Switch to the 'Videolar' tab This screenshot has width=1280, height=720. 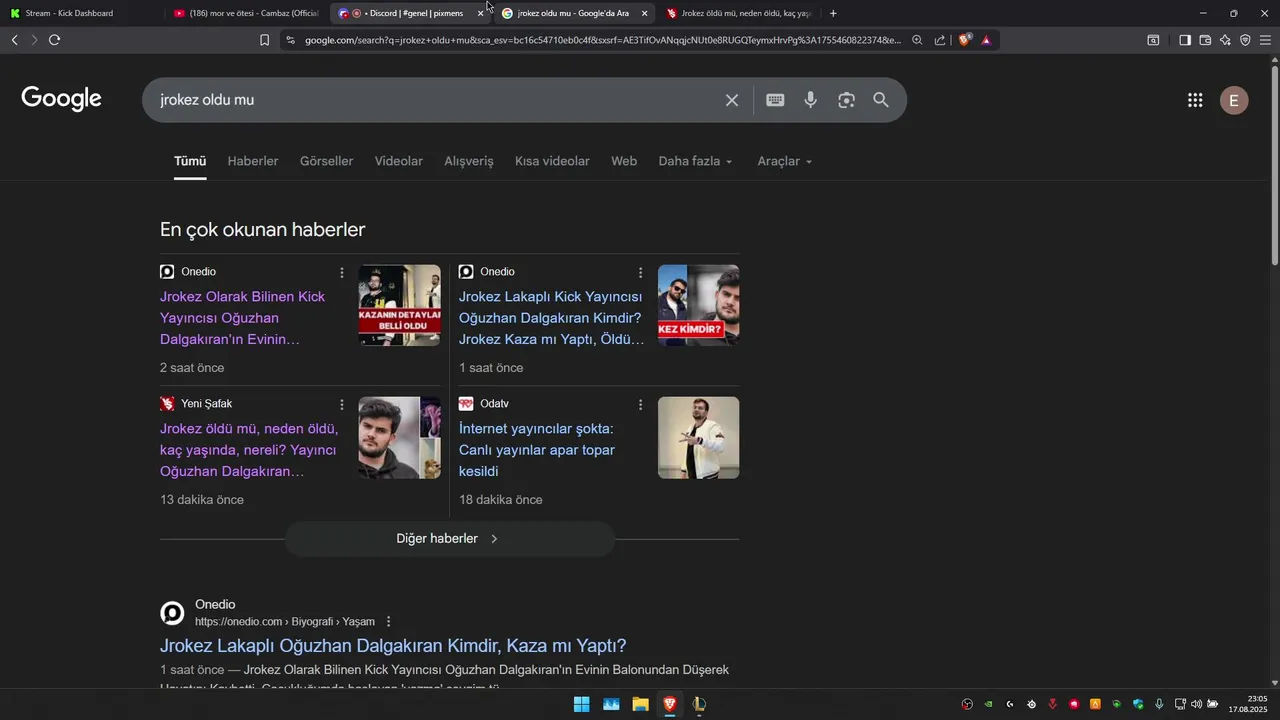[399, 161]
